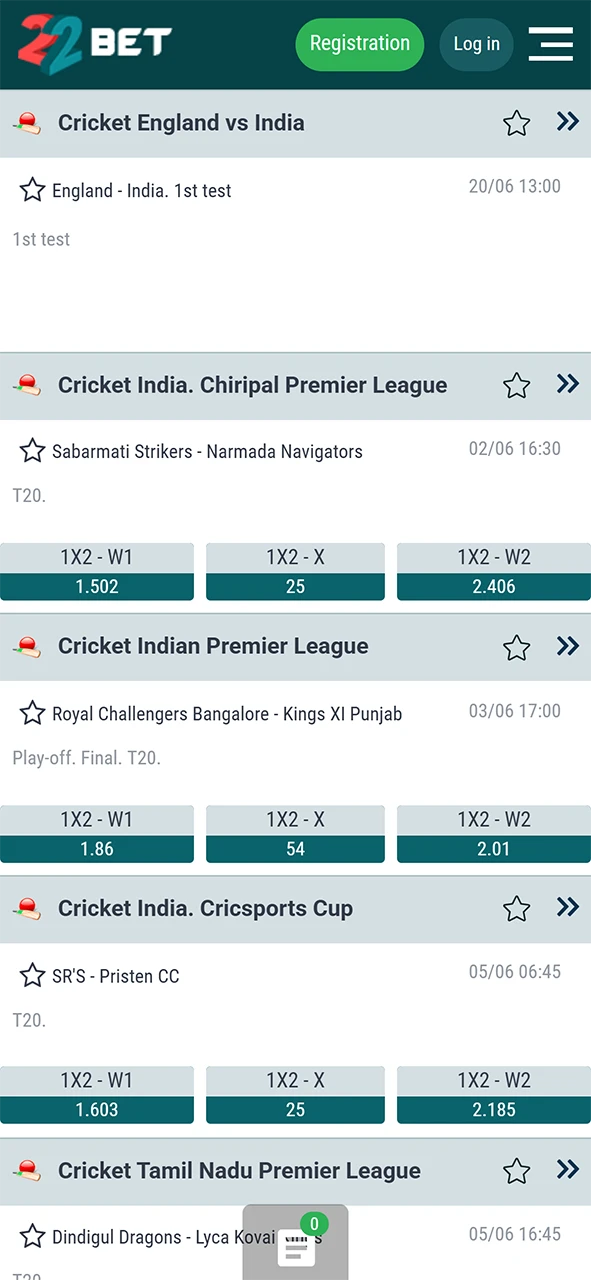Open the betslip coupon icon with 0 badge
The width and height of the screenshot is (591, 1280).
[x=295, y=1245]
